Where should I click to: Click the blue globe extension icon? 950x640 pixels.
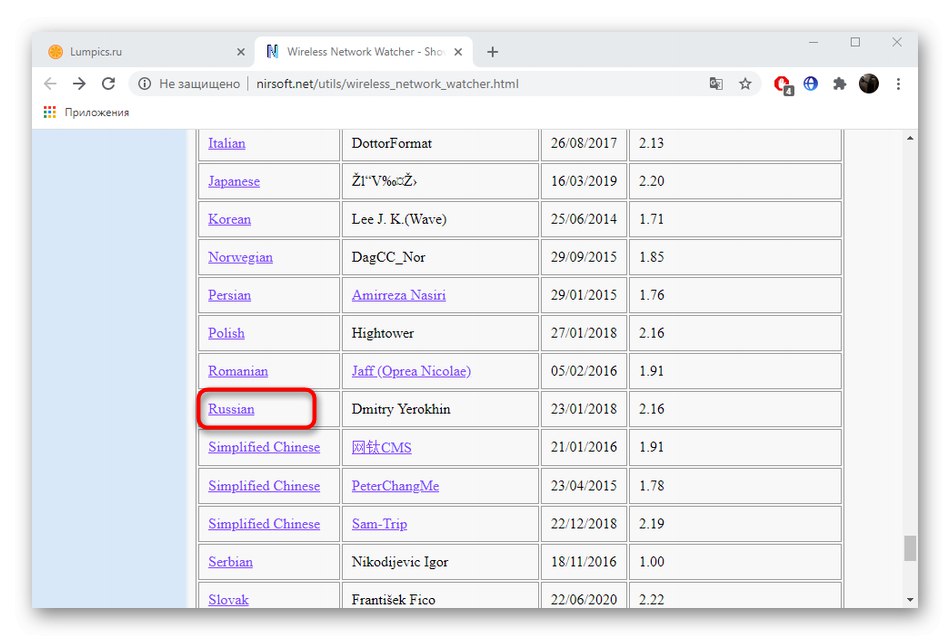(x=810, y=84)
